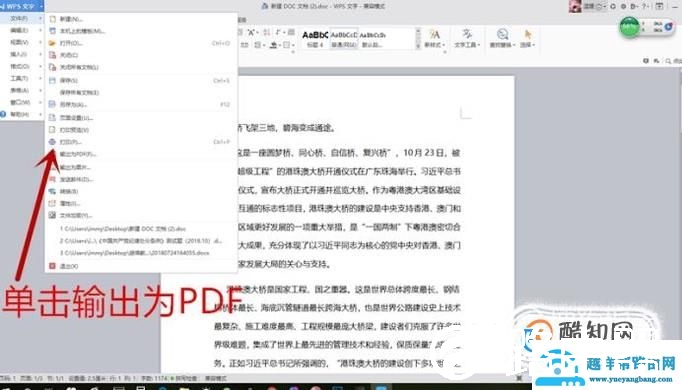
Task: Click the send mail icon in File menu
Action: [x=53, y=179]
